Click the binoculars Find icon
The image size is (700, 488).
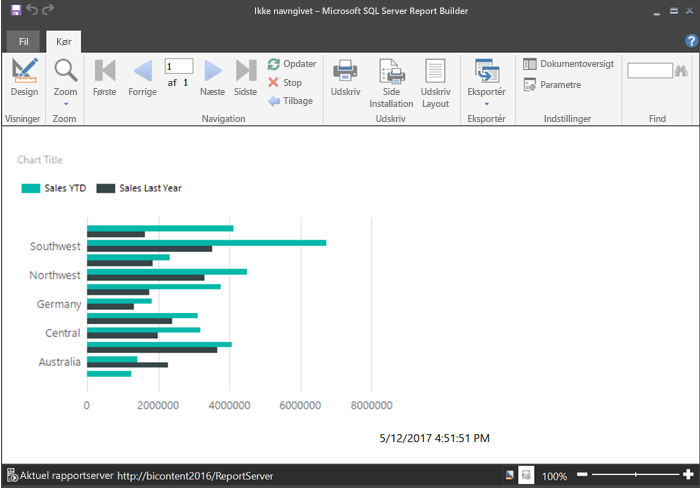681,71
